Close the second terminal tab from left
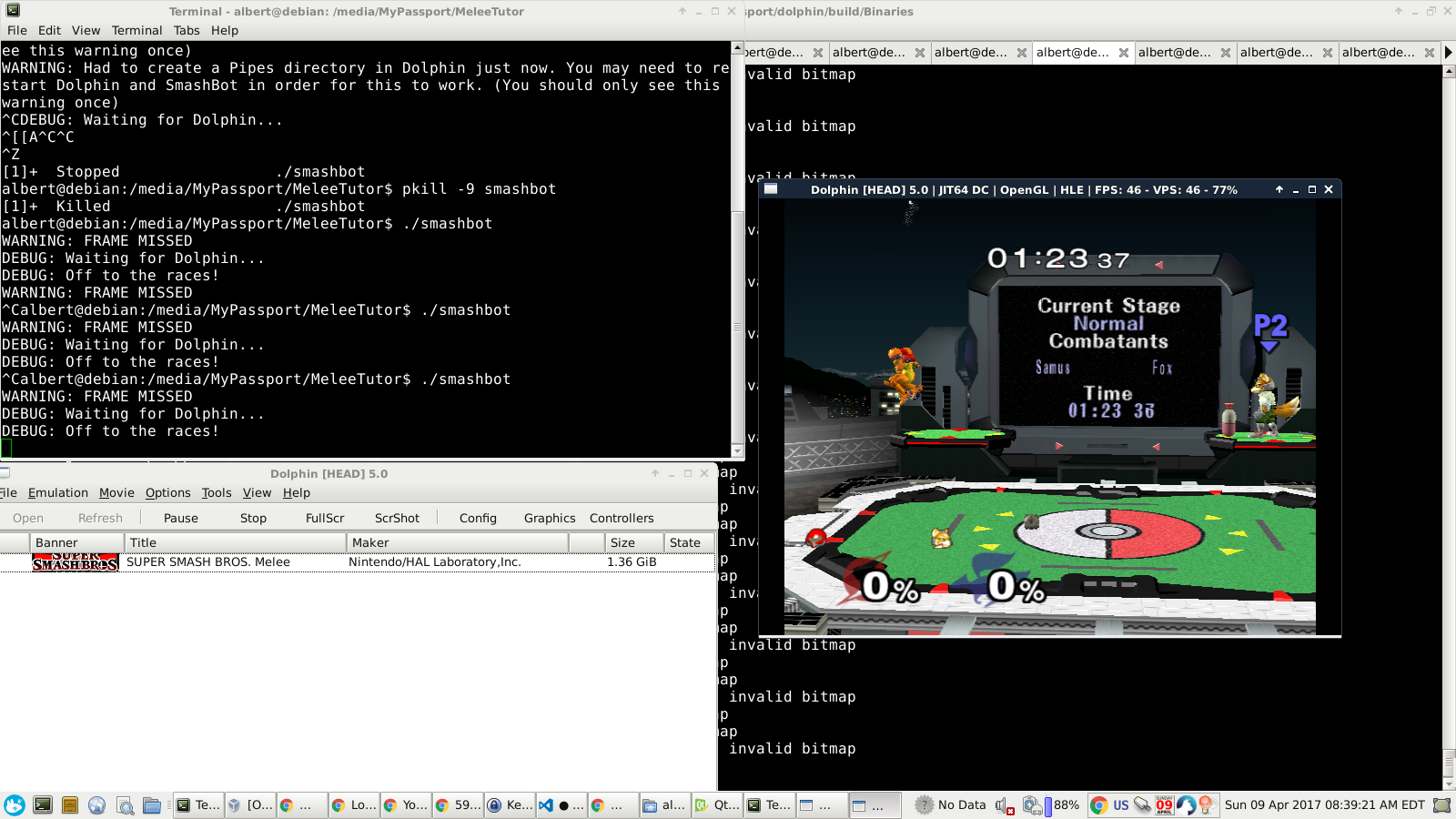The image size is (1456, 819). pos(920,53)
